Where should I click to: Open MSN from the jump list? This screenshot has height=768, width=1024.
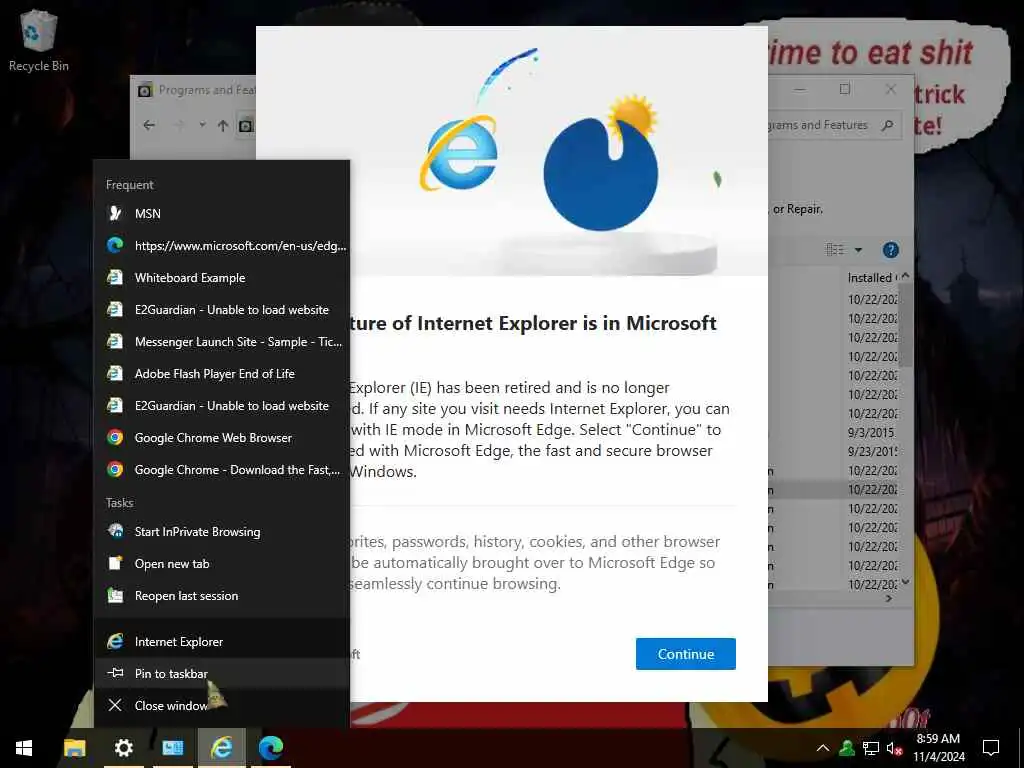point(222,214)
